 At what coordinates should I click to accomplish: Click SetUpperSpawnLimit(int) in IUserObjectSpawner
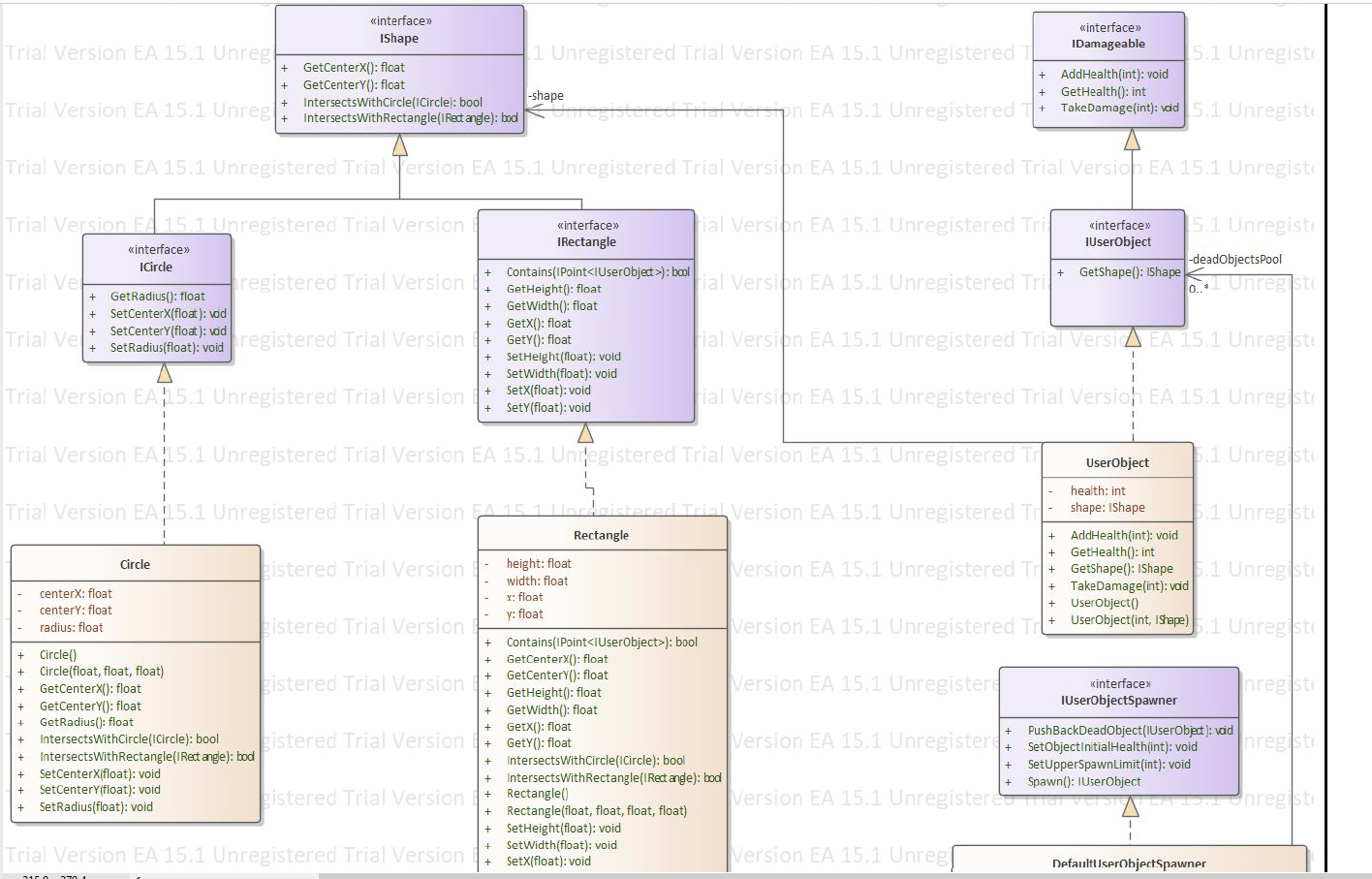click(x=1109, y=765)
